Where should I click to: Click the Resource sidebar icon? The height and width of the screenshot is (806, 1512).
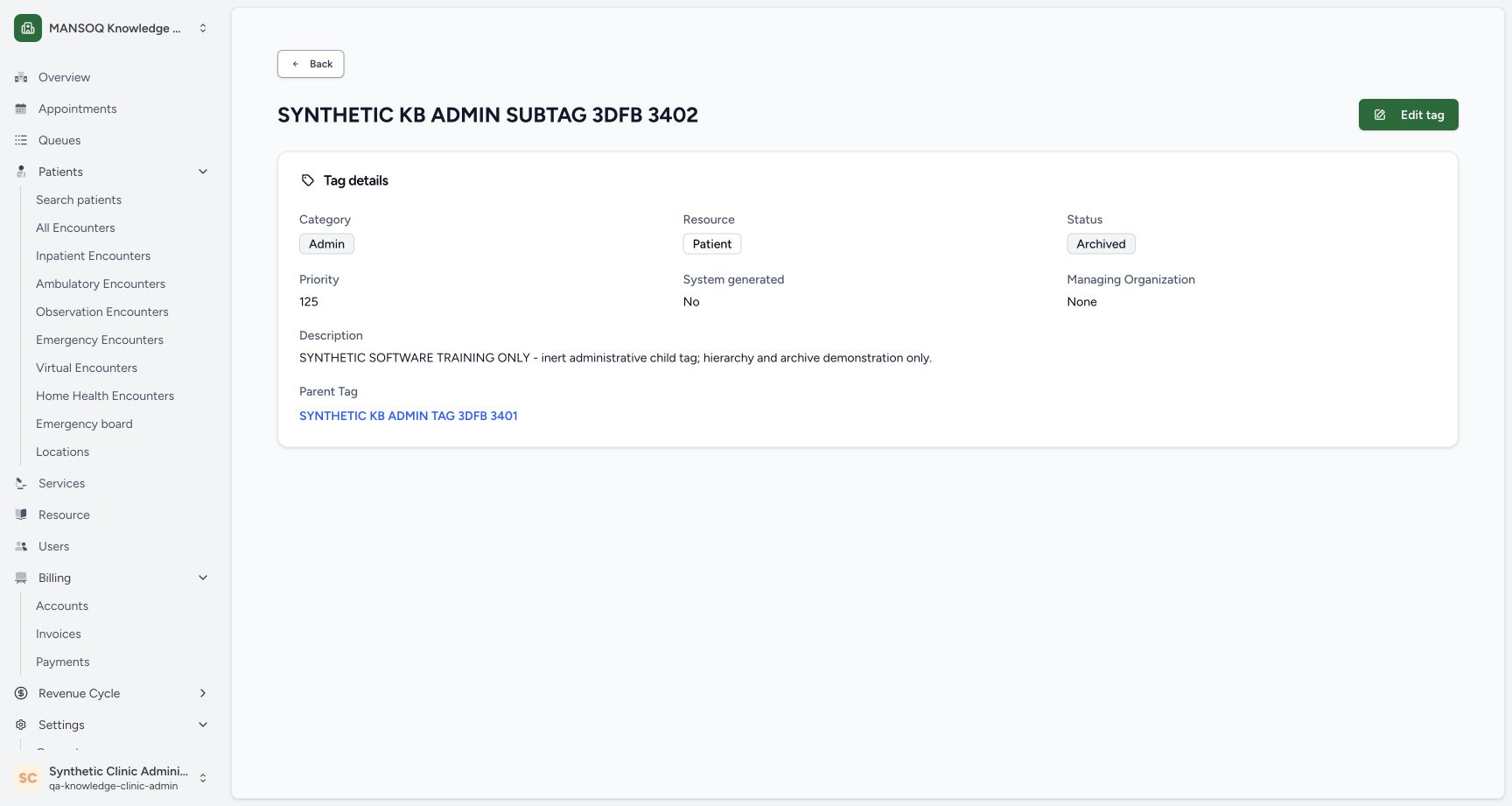[21, 515]
